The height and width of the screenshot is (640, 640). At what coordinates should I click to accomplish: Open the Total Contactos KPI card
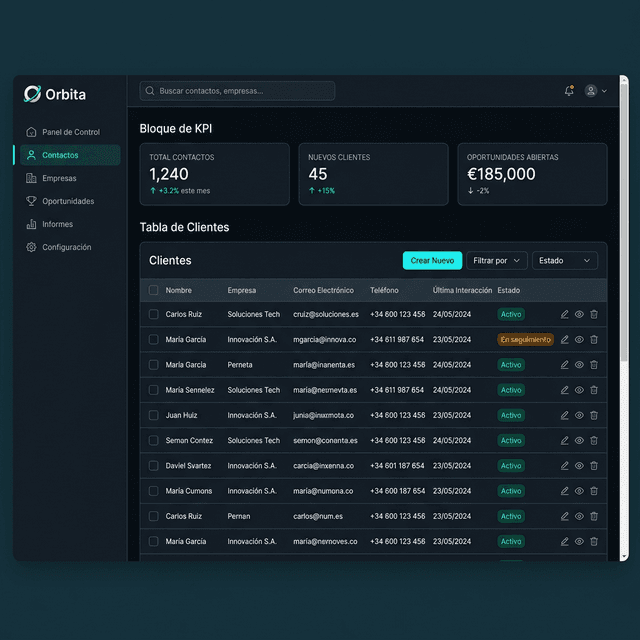coord(215,174)
